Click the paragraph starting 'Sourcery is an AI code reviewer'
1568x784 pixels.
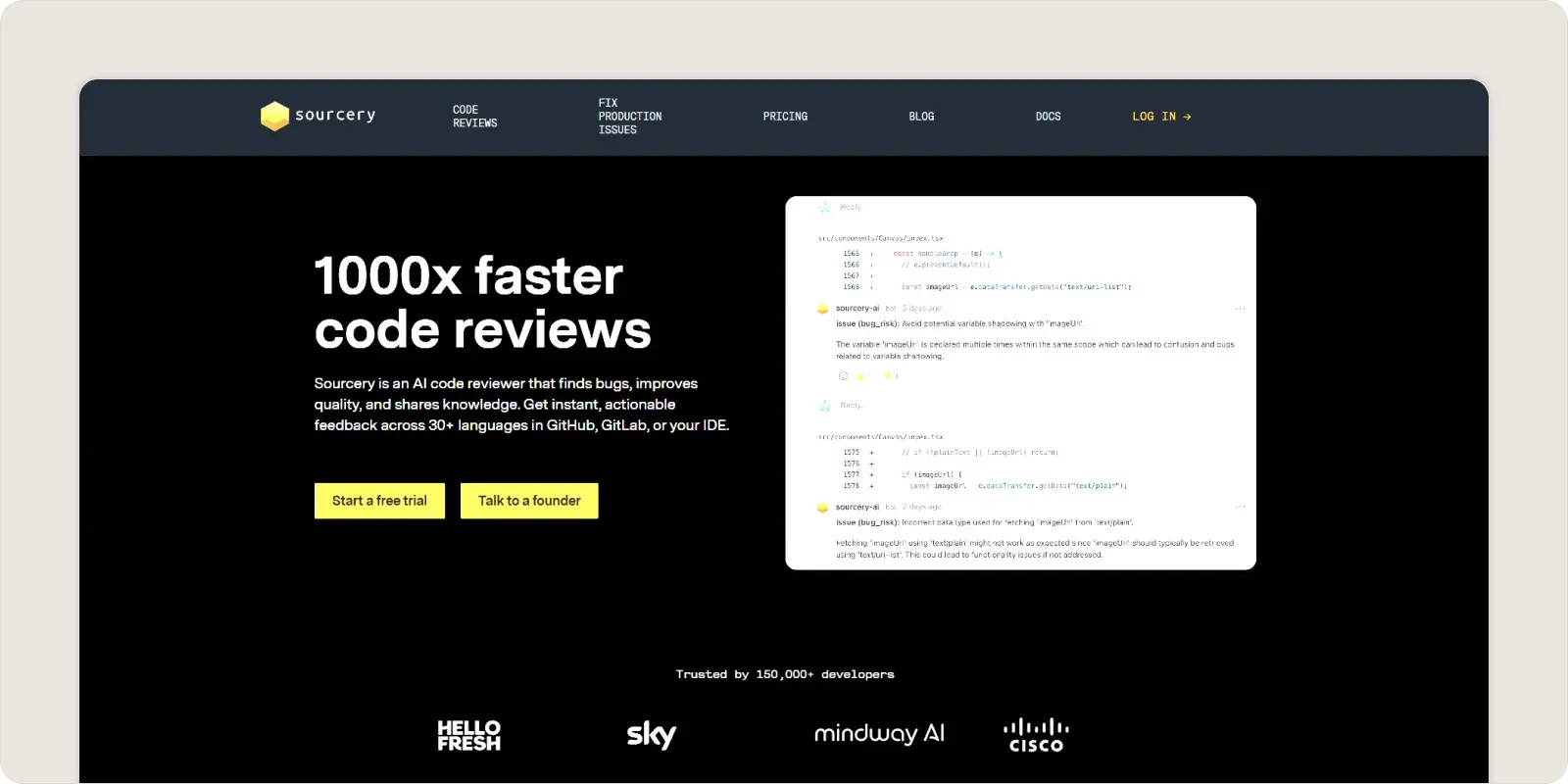coord(521,405)
